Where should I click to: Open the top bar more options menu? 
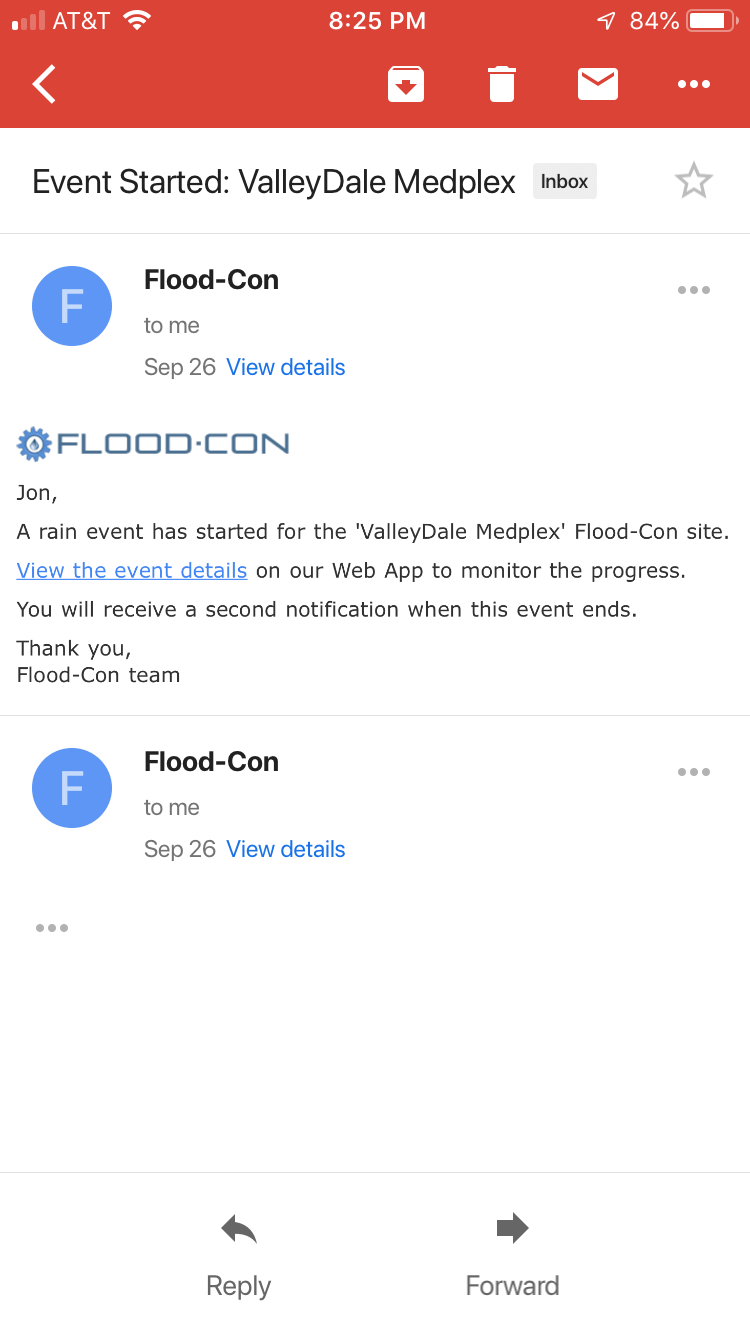click(x=693, y=84)
